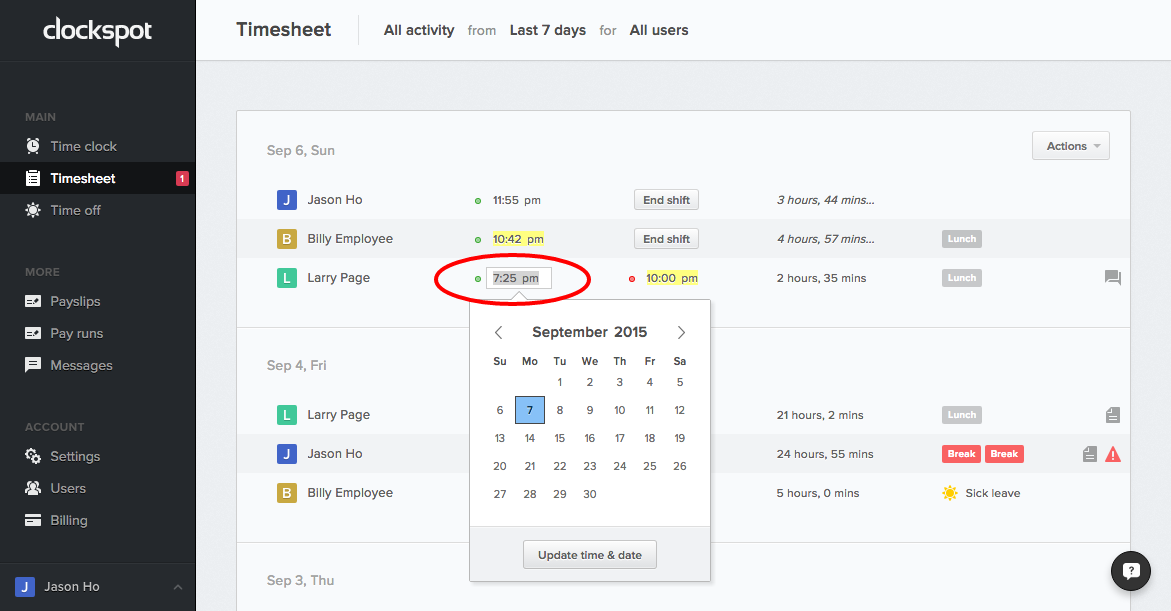Click Jason Ho avatar in Sep 4 row
Screen dimensions: 1171x611
click(287, 453)
